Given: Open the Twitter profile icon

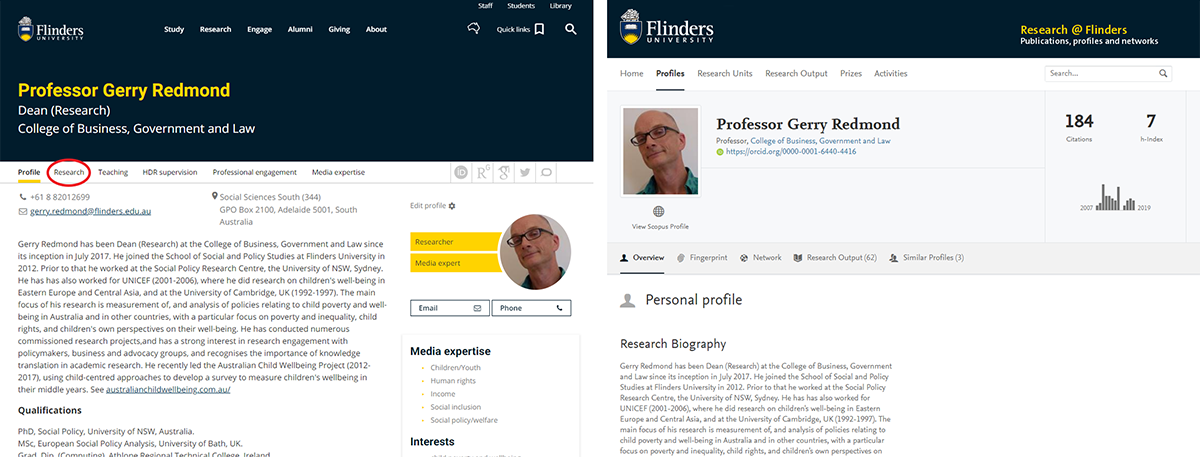Looking at the screenshot, I should pyautogui.click(x=525, y=172).
